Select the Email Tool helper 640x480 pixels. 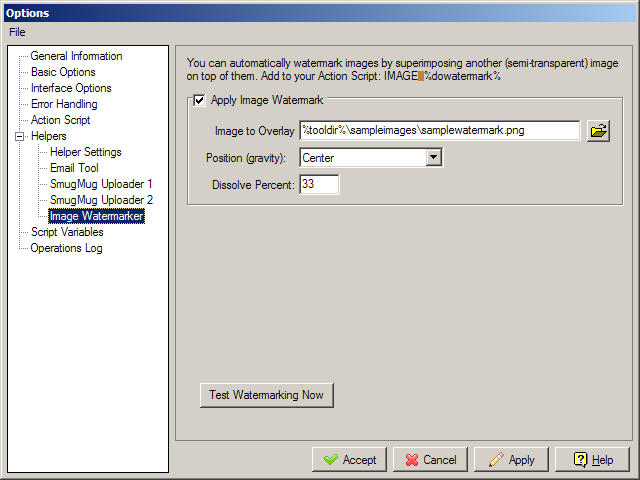(x=74, y=168)
